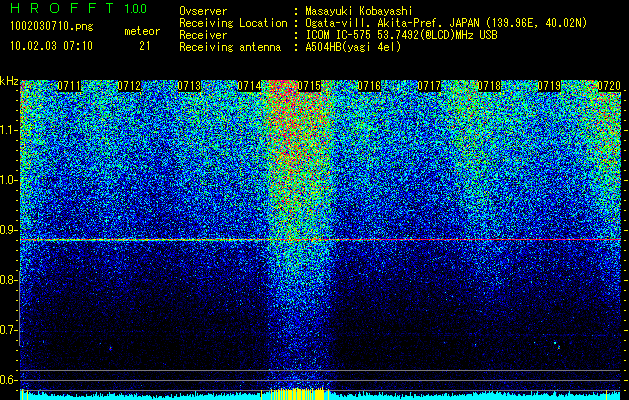Viewport: 629px width, 400px height.
Task: Click the Ogata-vill. Akita-Pref. JAPAN location text
Action: tap(446, 23)
